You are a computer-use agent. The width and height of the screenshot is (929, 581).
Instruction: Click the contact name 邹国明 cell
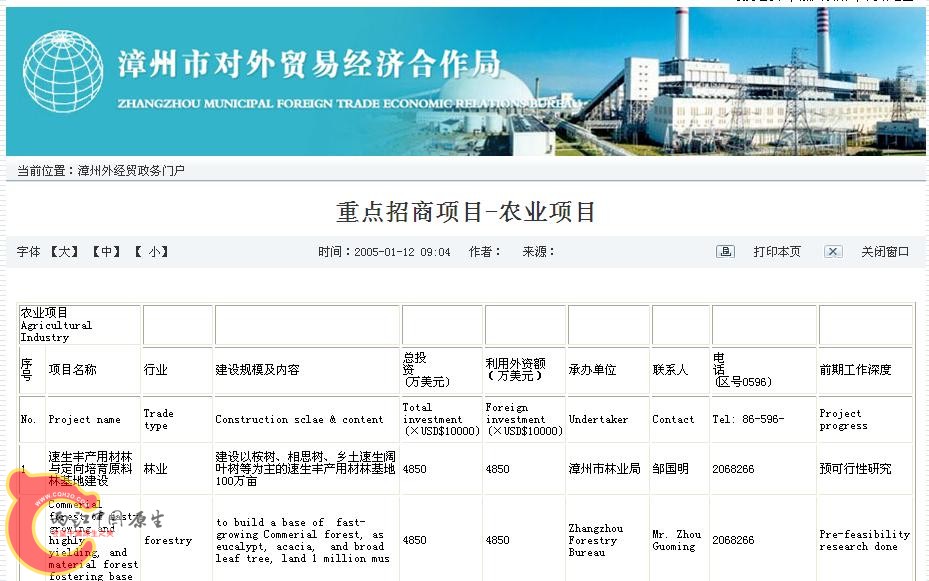pyautogui.click(x=670, y=469)
